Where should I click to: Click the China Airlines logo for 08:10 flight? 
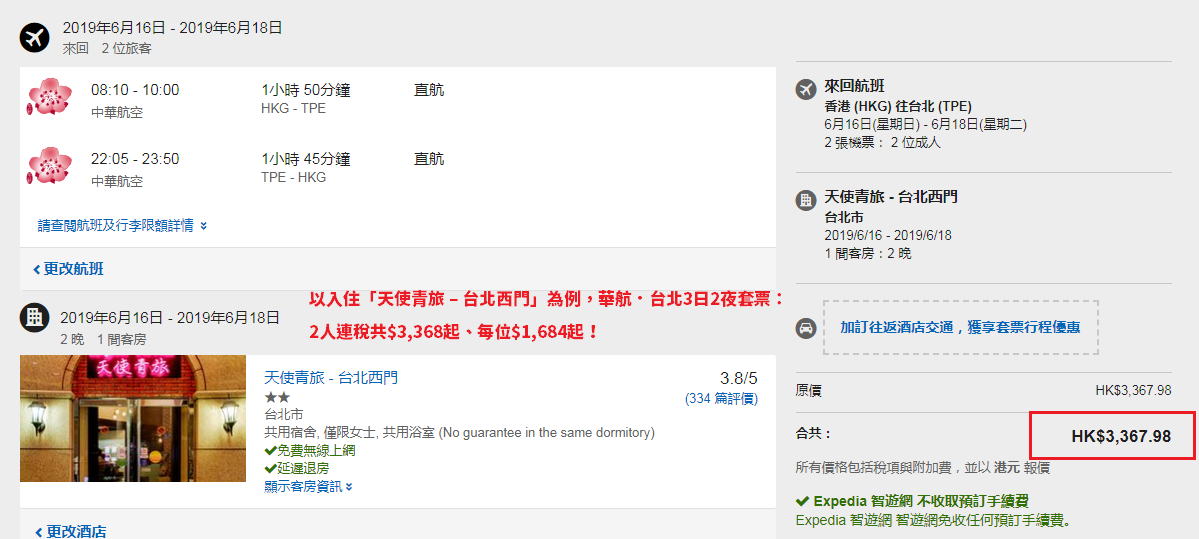pos(49,97)
